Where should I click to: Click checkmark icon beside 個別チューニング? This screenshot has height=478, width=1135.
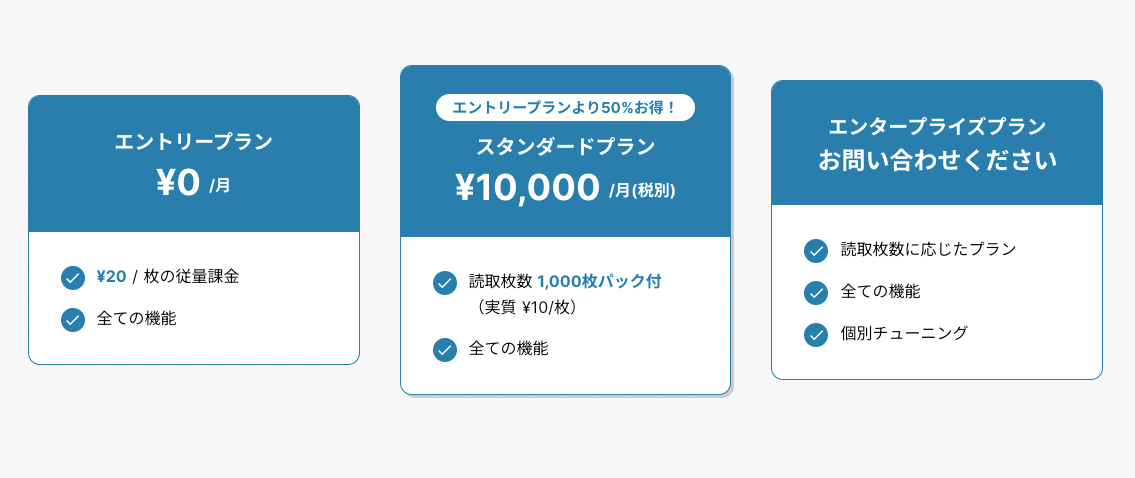[x=816, y=334]
